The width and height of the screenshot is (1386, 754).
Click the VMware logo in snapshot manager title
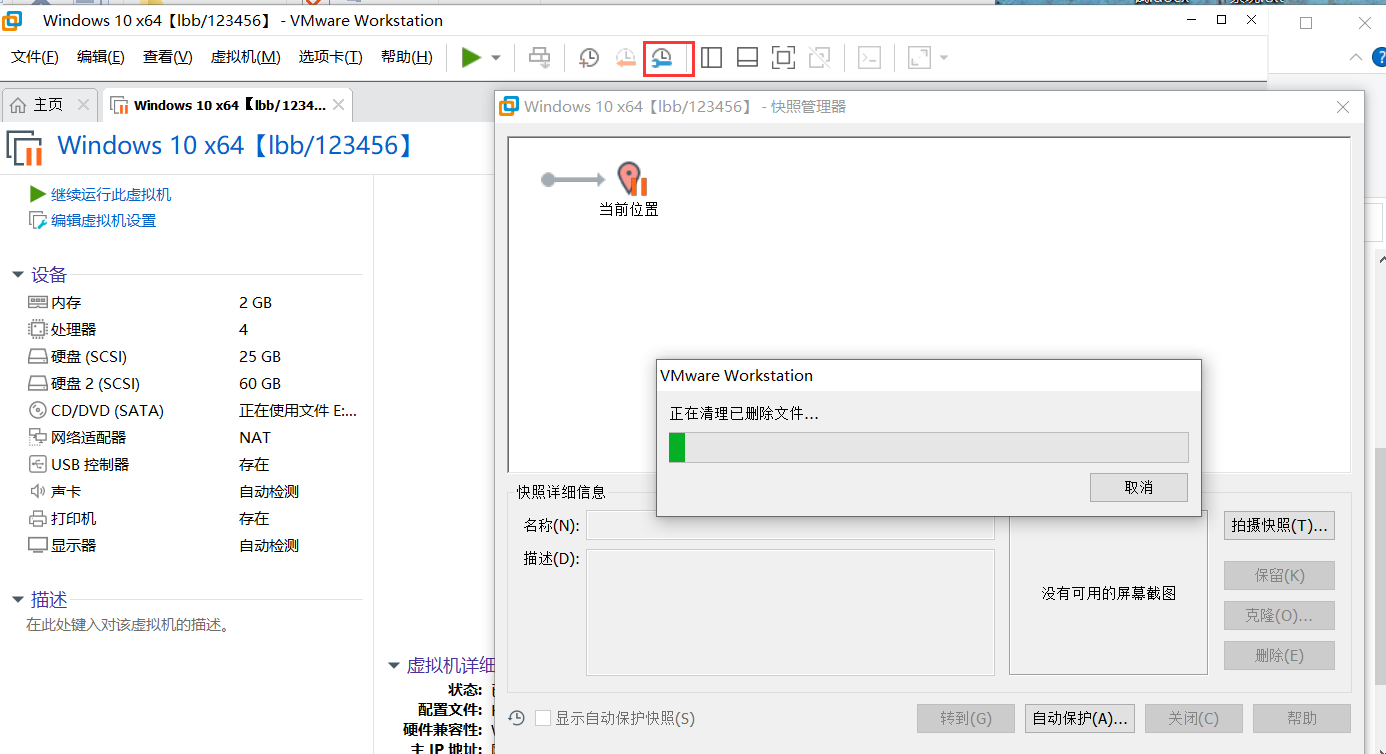(x=509, y=106)
